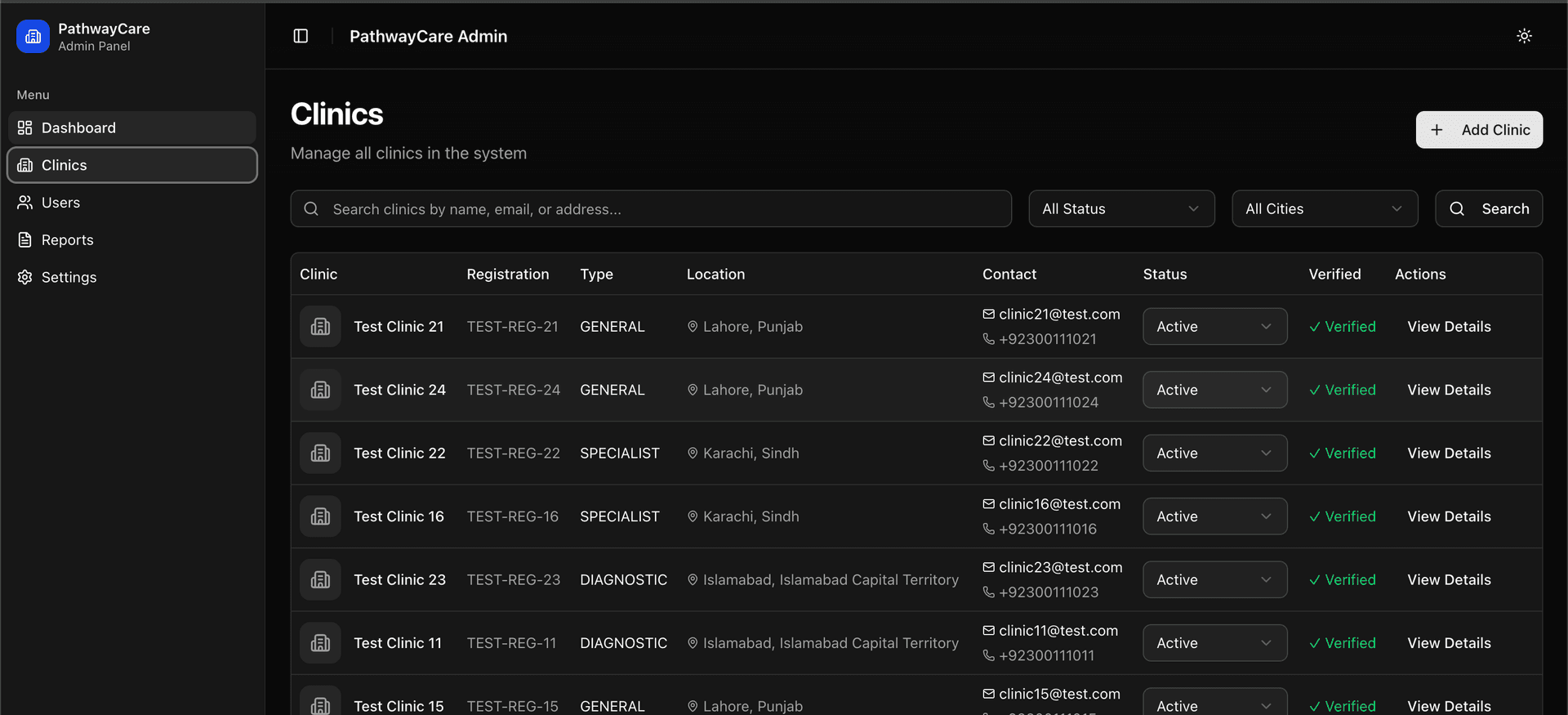View Details for Test Clinic 22
The height and width of the screenshot is (715, 1568).
click(1449, 454)
